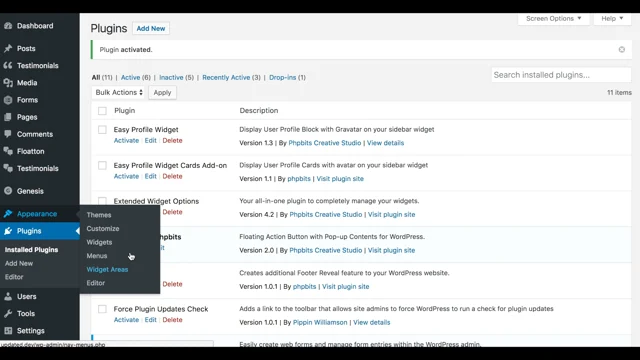Screen dimensions: 640x360
Task: Activate Force Plugin Updates Check plugin
Action: coord(126,320)
